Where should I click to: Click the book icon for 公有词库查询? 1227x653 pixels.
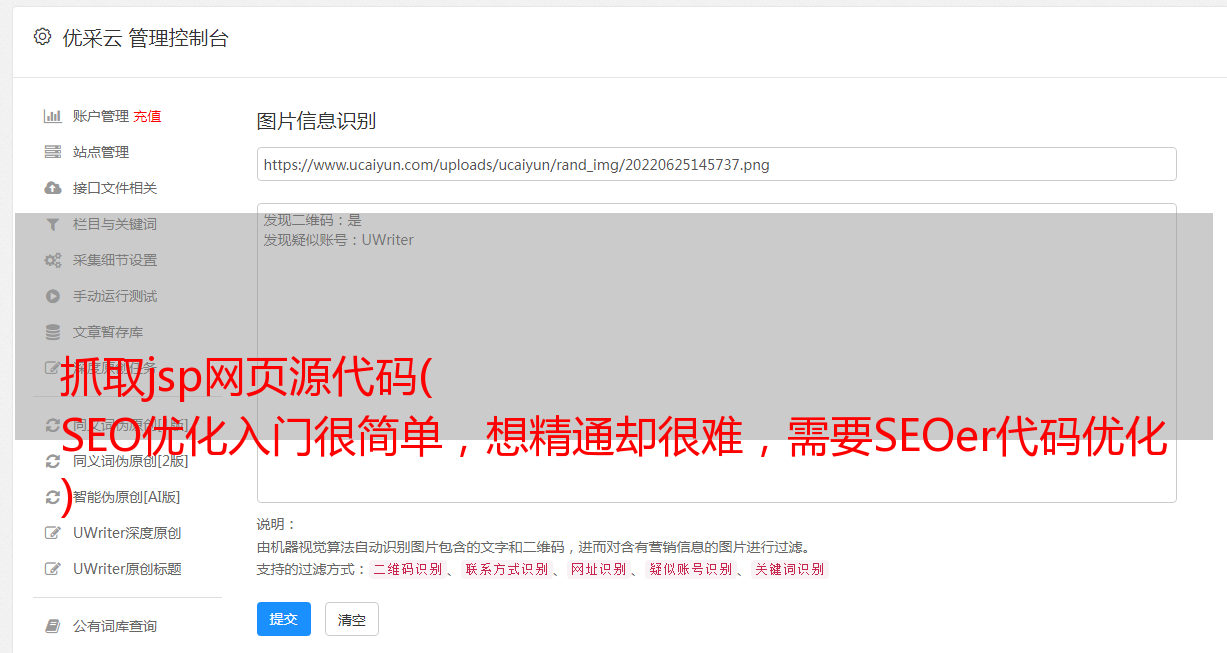click(53, 626)
